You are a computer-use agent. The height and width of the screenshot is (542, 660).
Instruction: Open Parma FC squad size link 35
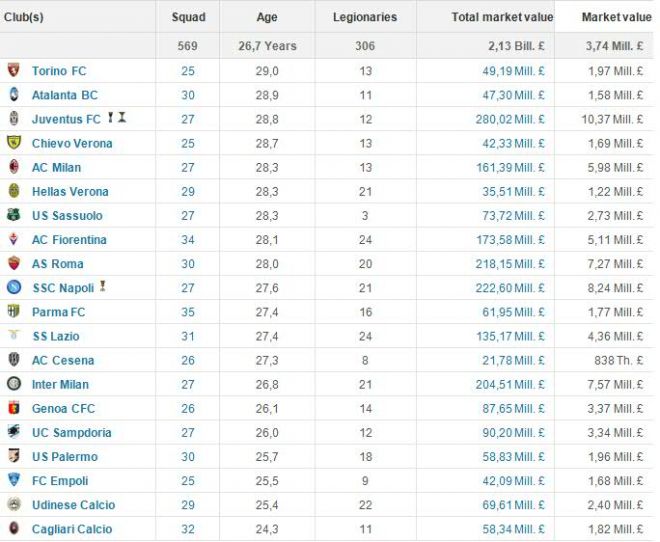coord(188,312)
